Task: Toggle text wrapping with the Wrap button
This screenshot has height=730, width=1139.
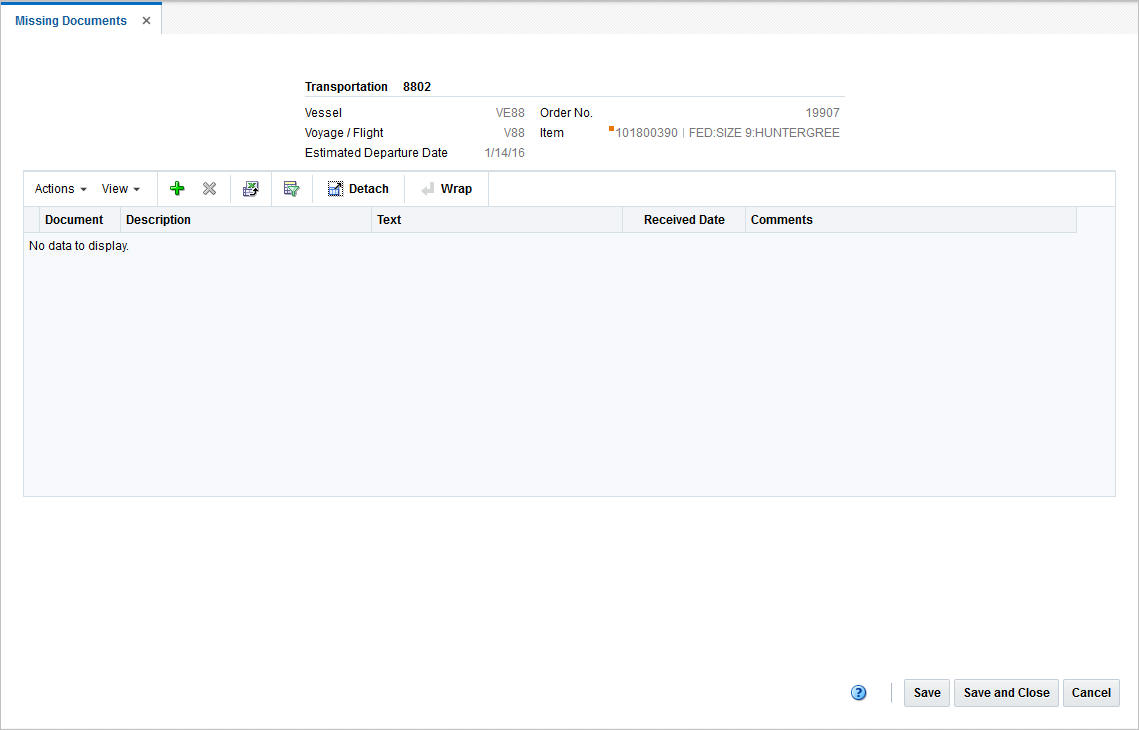Action: pyautogui.click(x=446, y=188)
